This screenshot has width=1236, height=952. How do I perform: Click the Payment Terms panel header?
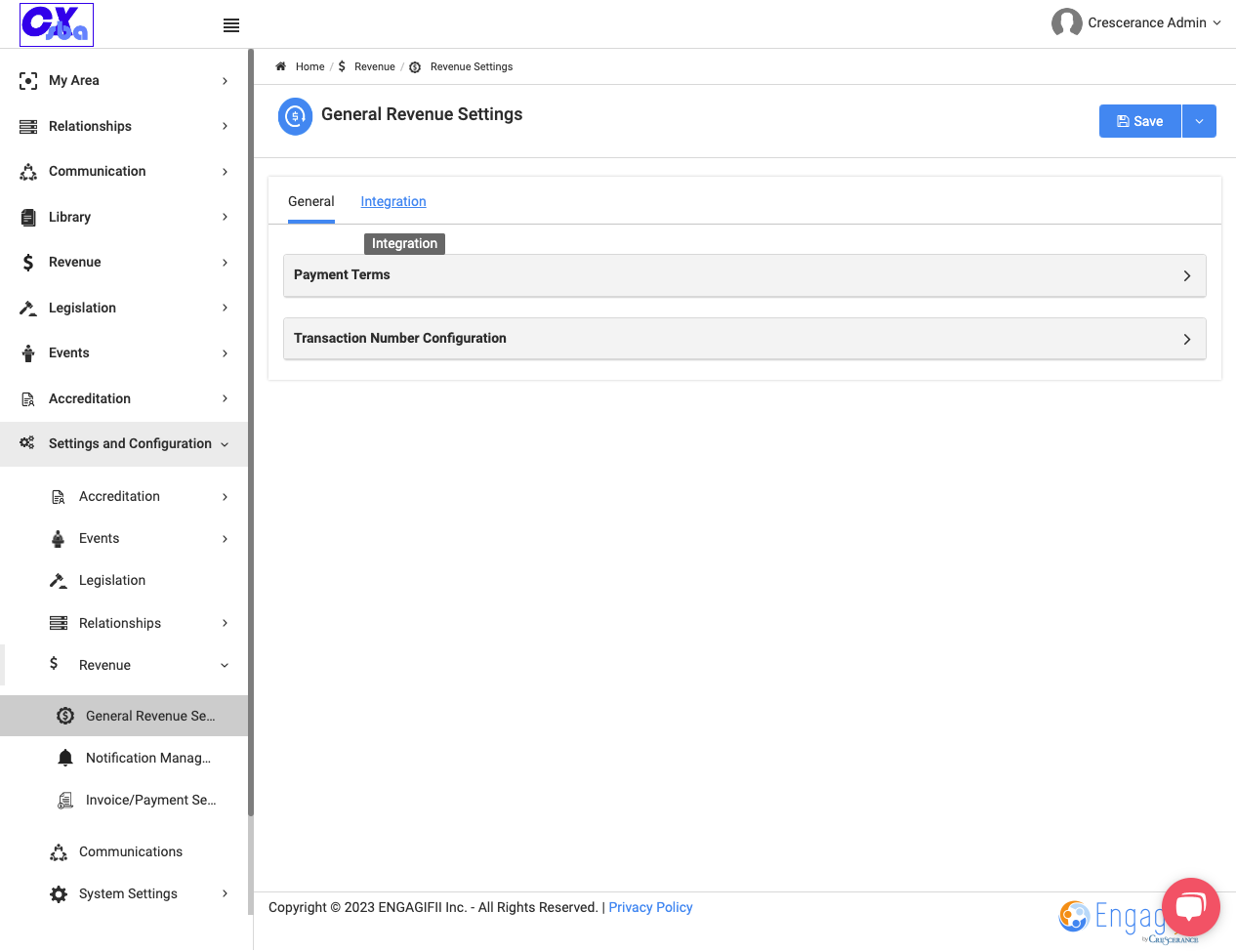point(745,275)
